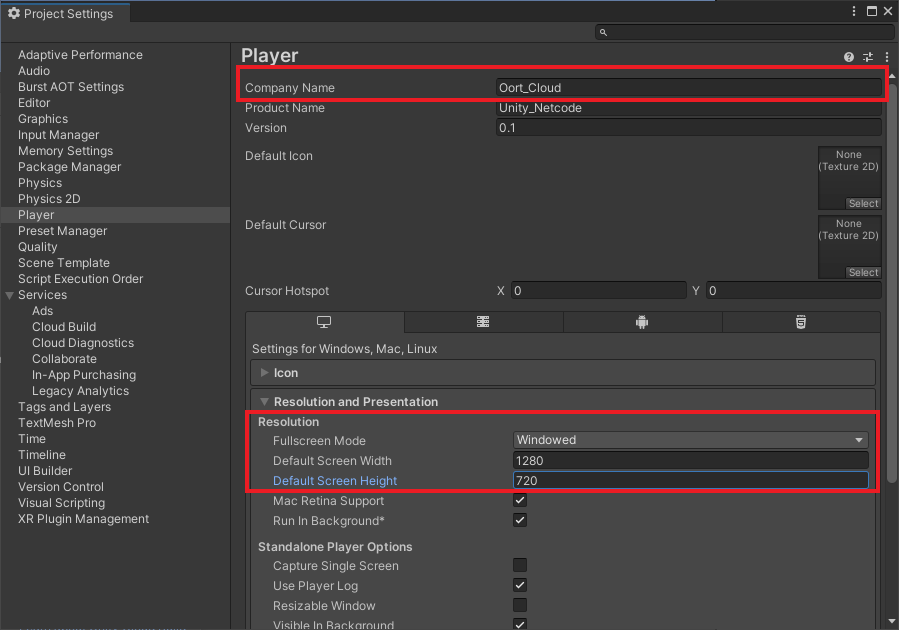Select the Windows, Mac, Linux platform tab
899x630 pixels.
tap(325, 322)
